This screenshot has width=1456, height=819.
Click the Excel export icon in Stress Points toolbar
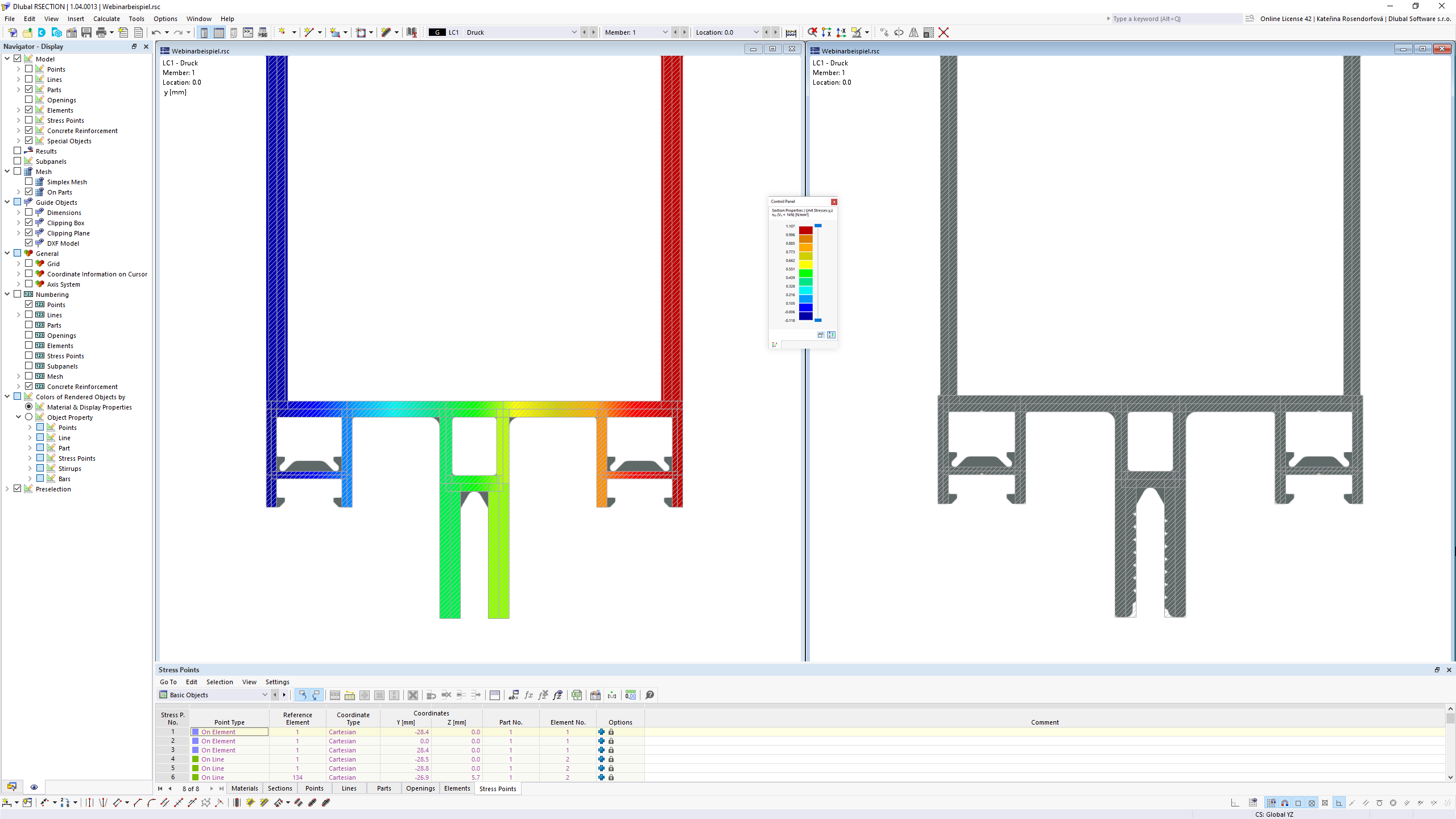coord(576,695)
